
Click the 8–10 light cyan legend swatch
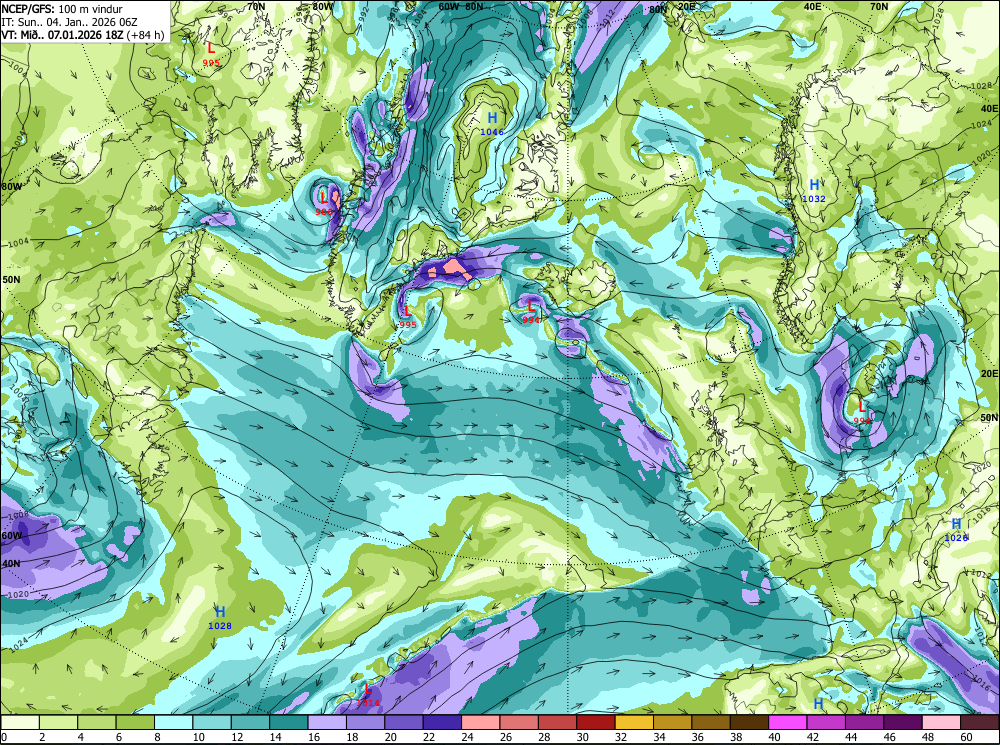[173, 722]
